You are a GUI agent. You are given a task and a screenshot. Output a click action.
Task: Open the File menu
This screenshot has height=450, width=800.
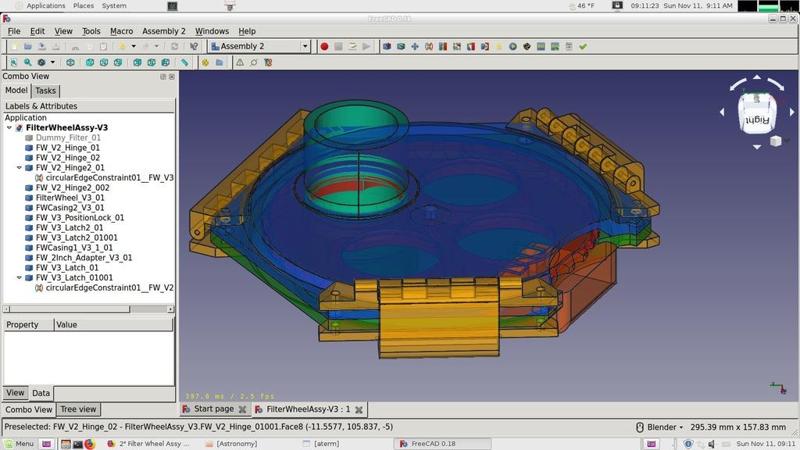(x=14, y=31)
